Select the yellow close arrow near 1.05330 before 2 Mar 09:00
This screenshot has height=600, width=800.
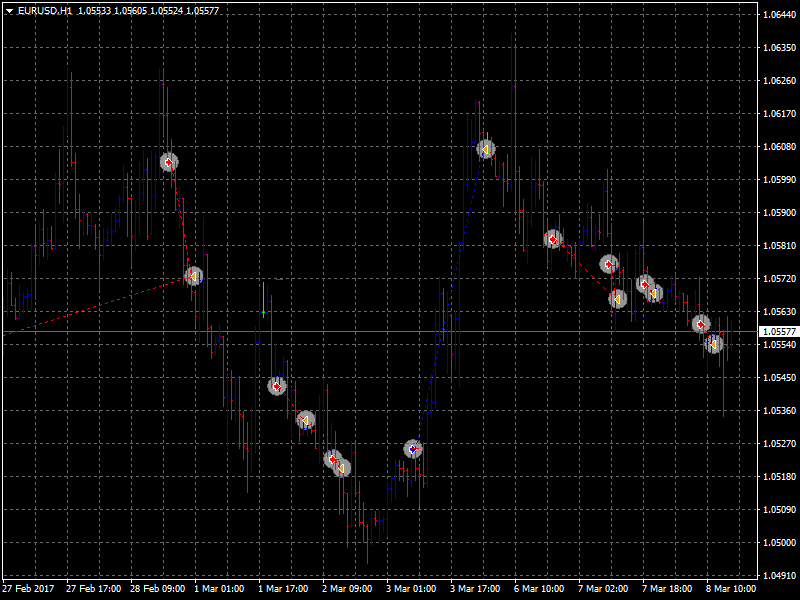tap(305, 420)
